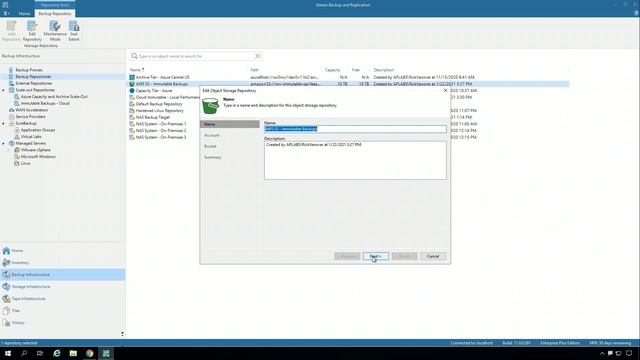Open External Repositories tree node

click(x=33, y=83)
